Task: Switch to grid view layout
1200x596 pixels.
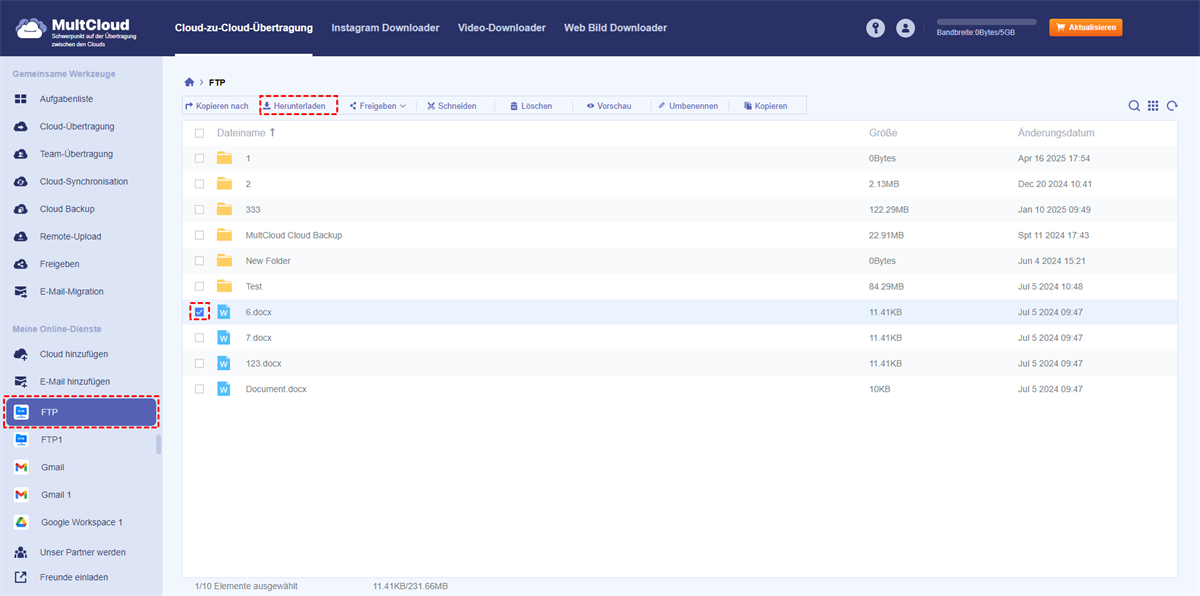Action: click(1153, 106)
